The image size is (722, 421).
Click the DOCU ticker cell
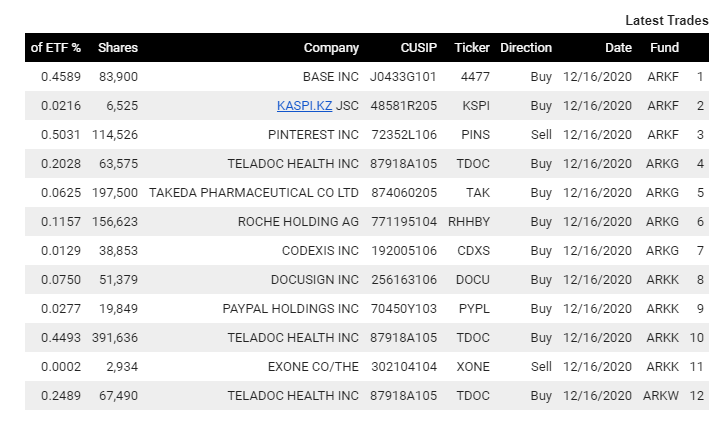pyautogui.click(x=473, y=280)
